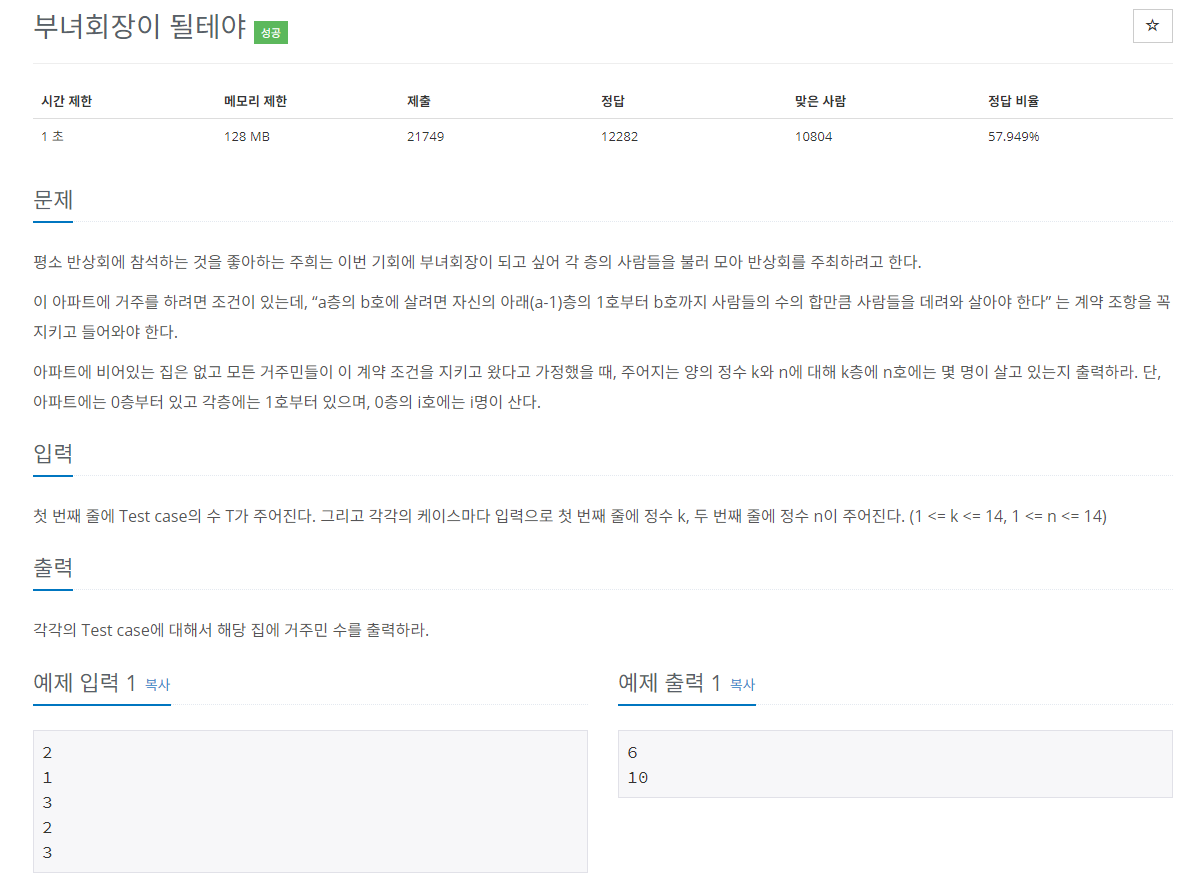Click the output description starting 각각의 Test case에
Viewport: 1193px width, 884px height.
pos(231,630)
